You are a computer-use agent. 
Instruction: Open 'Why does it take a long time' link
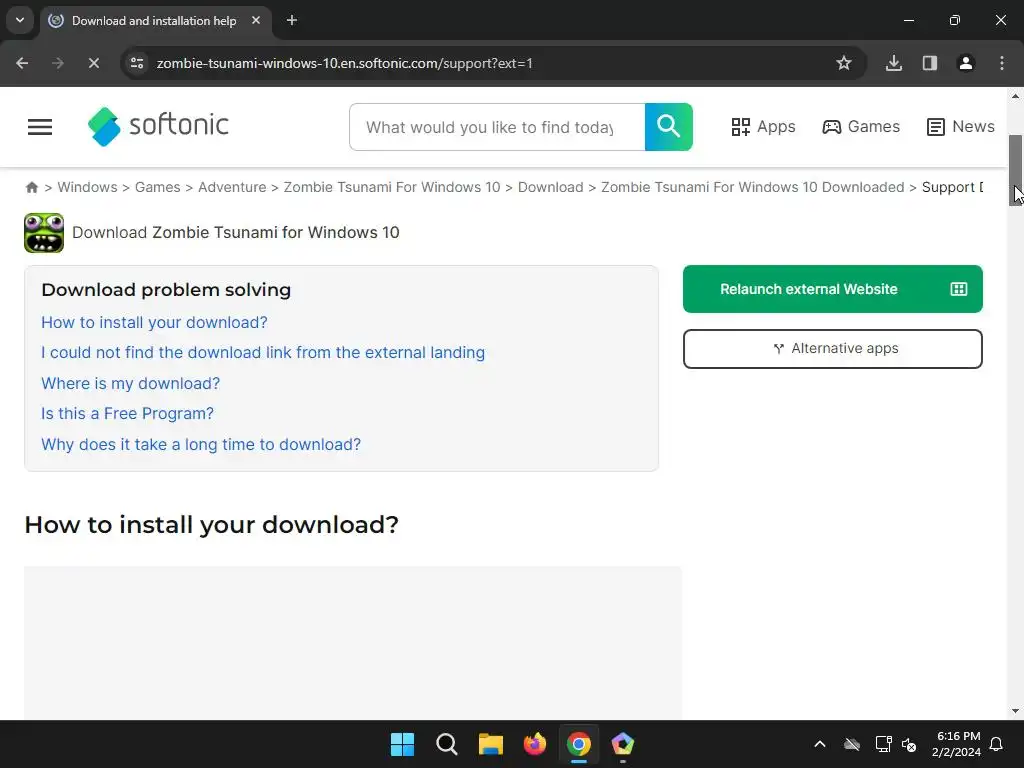click(x=201, y=445)
